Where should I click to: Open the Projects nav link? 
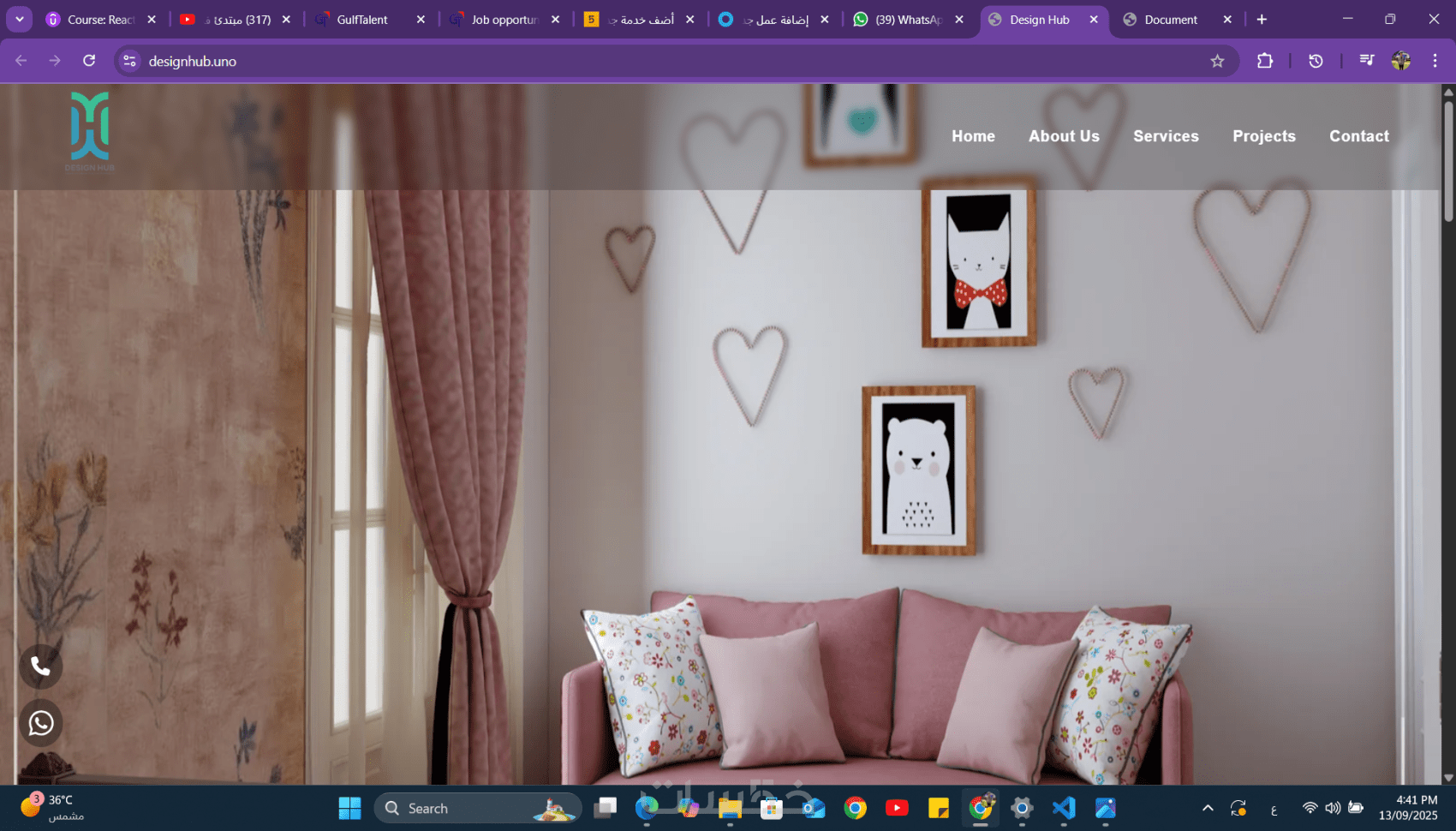click(x=1264, y=136)
